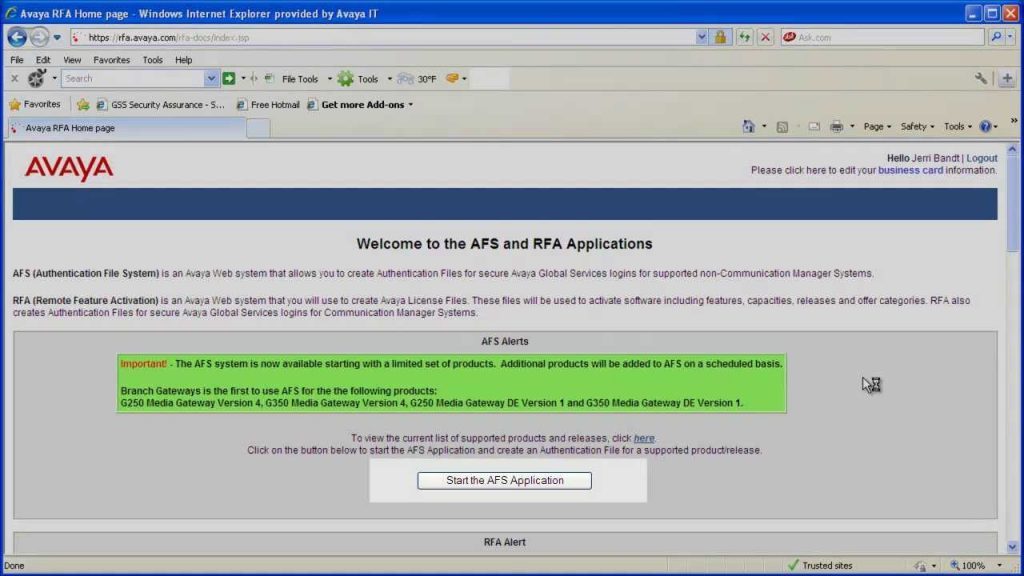Image resolution: width=1024 pixels, height=576 pixels.
Task: Click the vertical scrollbar up arrow
Action: [x=1012, y=150]
